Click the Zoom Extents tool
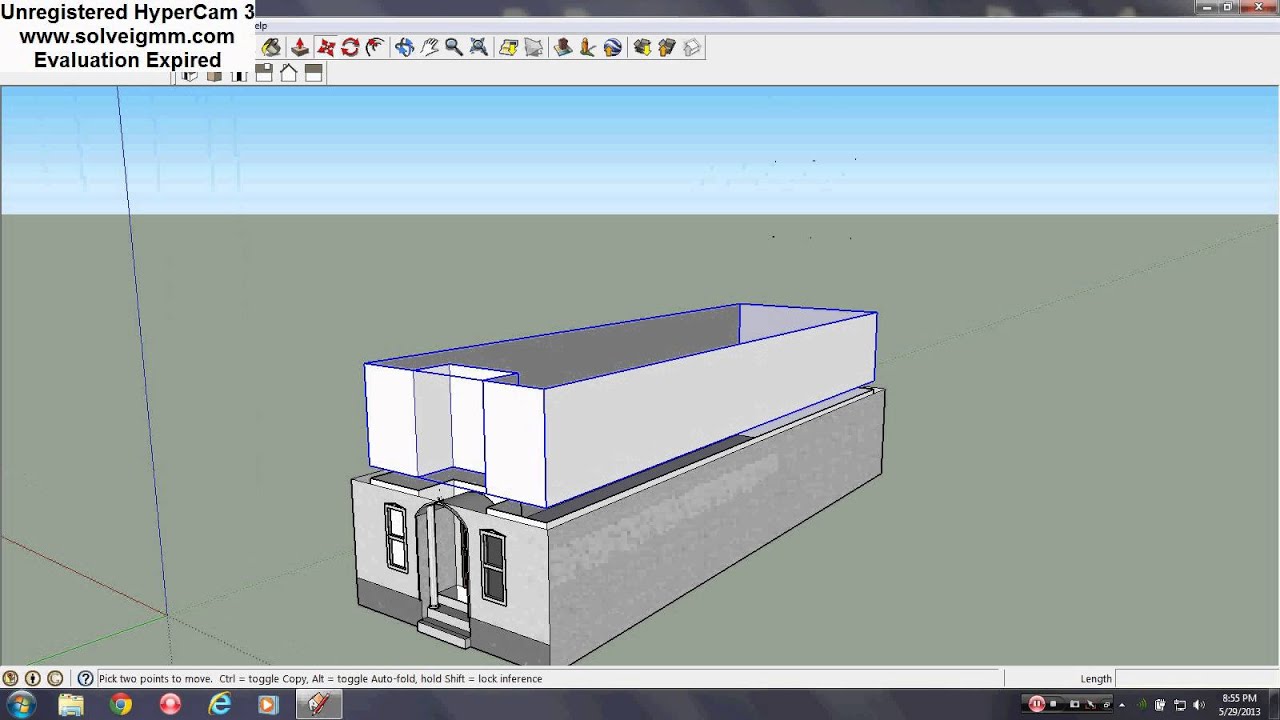1280x720 pixels. (x=478, y=47)
